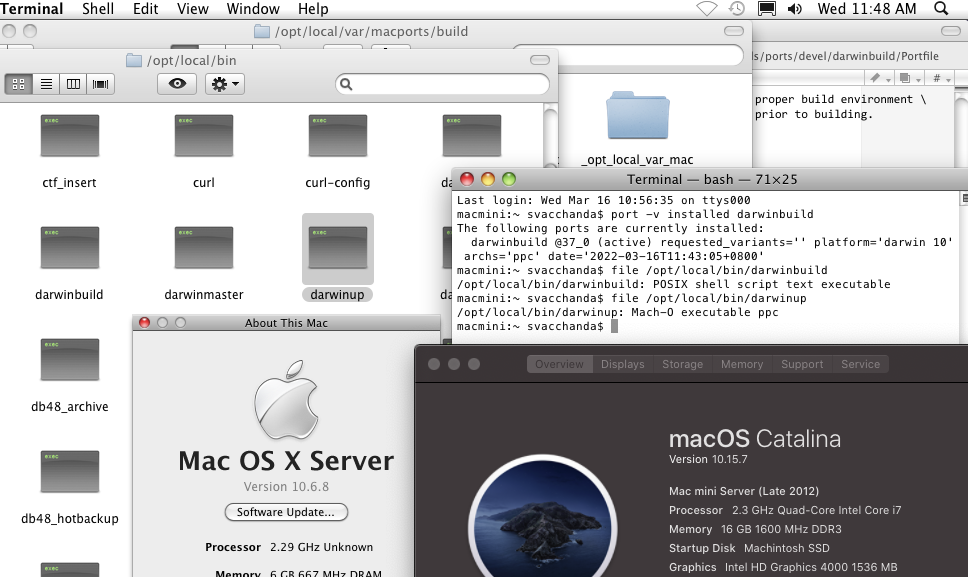This screenshot has height=577, width=968.
Task: Click Version 10.6.8 text in About This Mac
Action: point(286,486)
